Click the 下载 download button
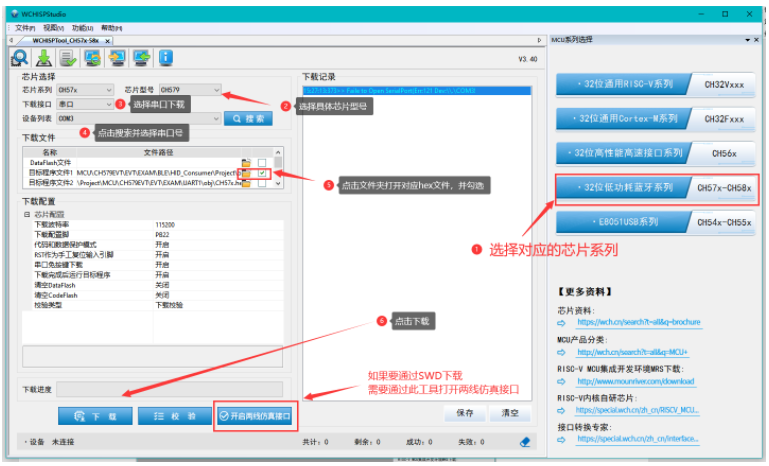769x466 pixels. click(95, 416)
